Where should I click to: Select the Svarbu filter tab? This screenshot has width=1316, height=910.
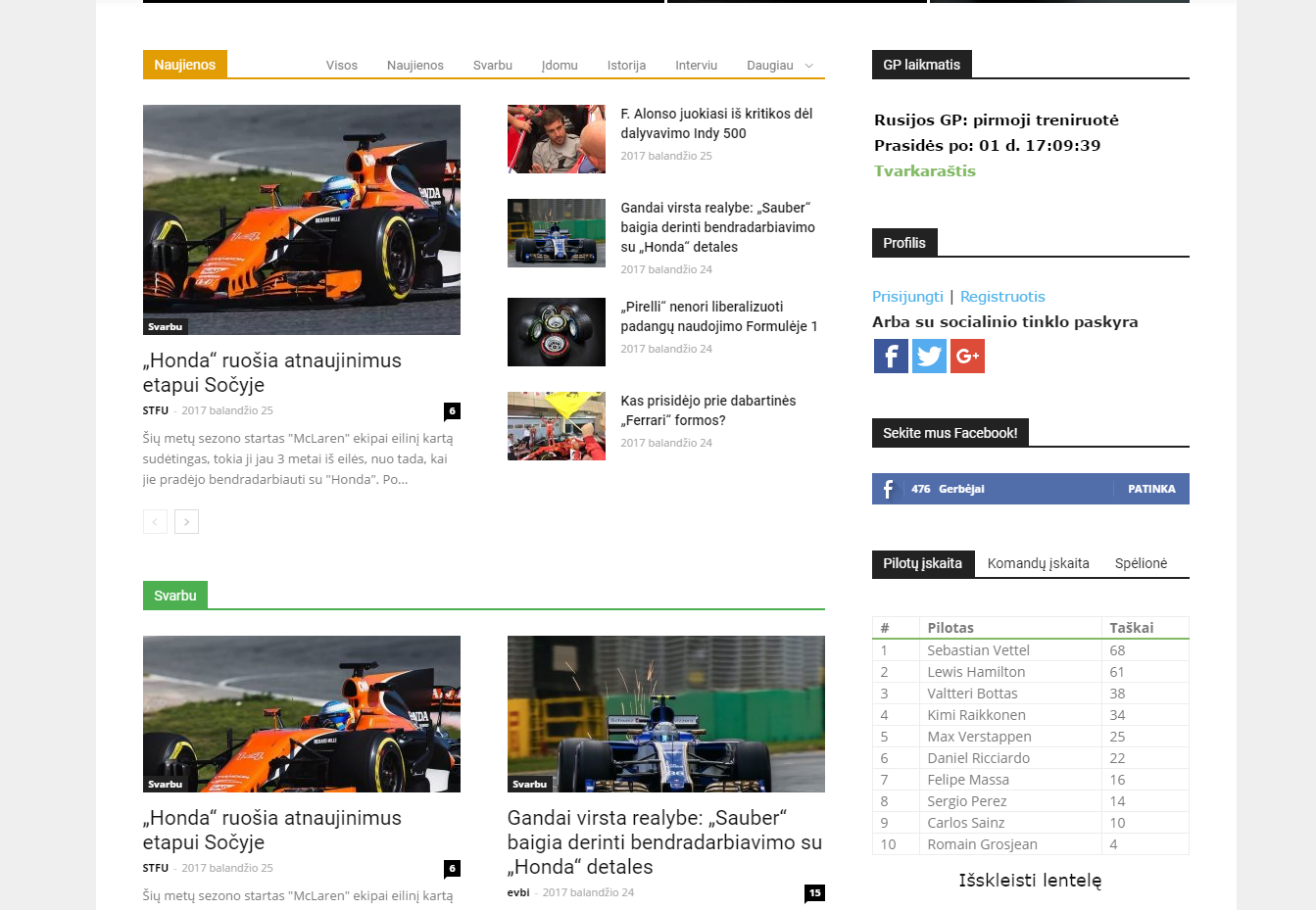tap(493, 66)
